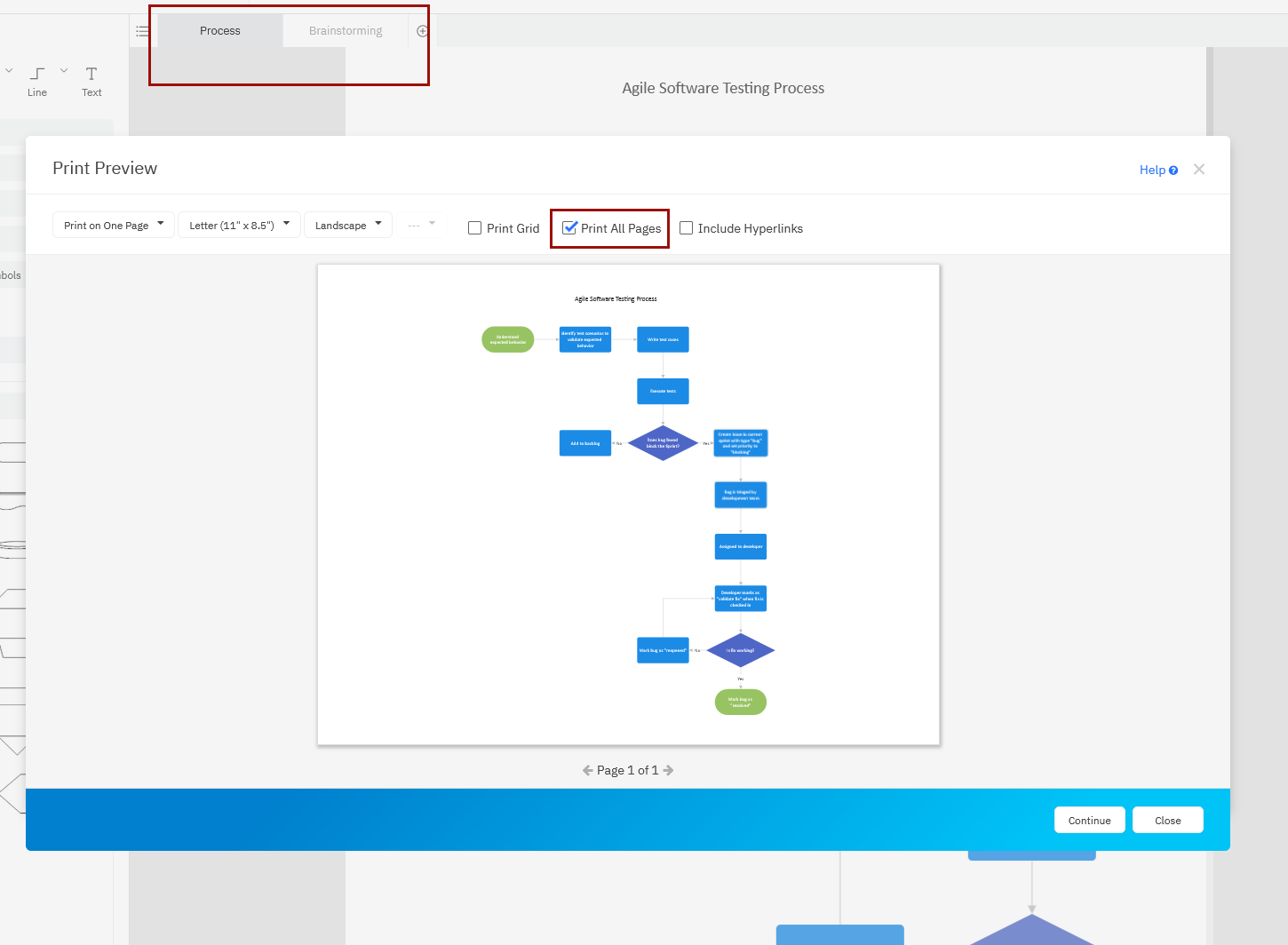Image resolution: width=1288 pixels, height=945 pixels.
Task: Add a new page with the plus icon
Action: point(423,31)
